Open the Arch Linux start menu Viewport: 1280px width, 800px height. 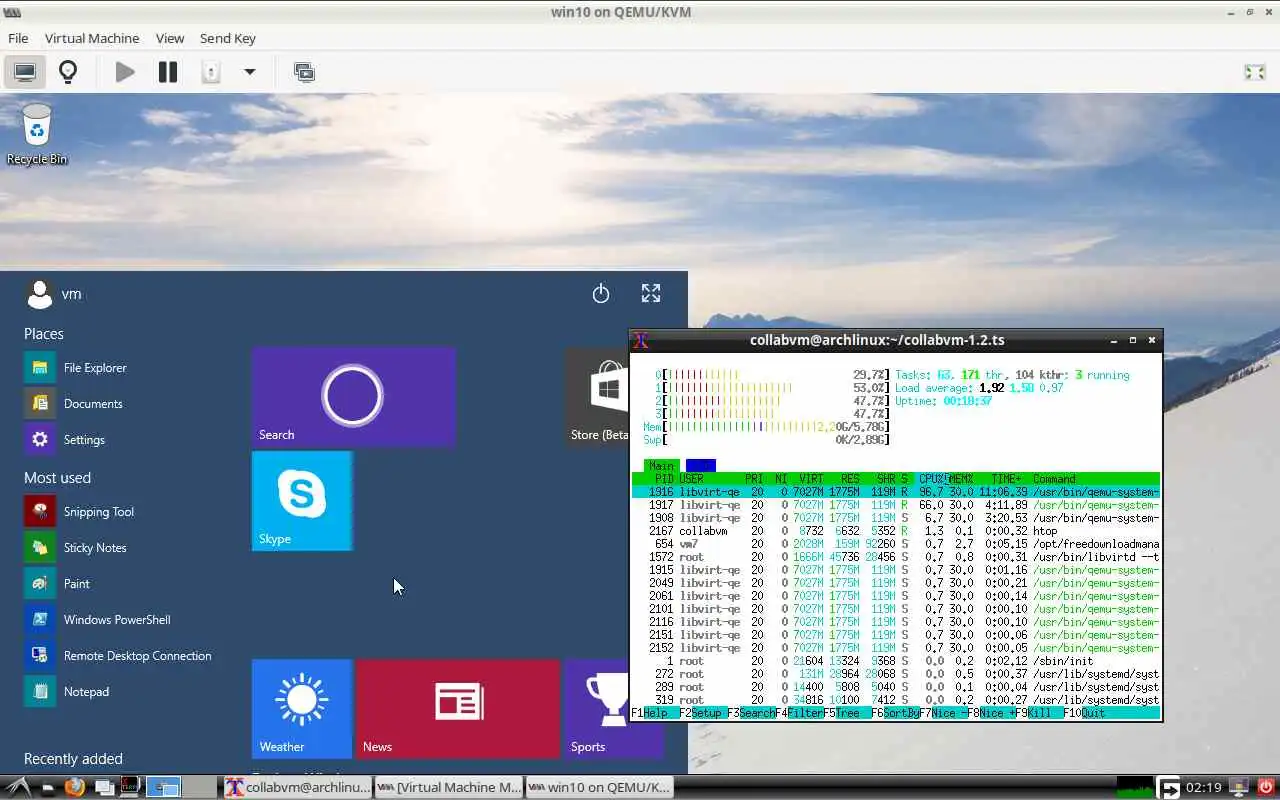pyautogui.click(x=16, y=788)
